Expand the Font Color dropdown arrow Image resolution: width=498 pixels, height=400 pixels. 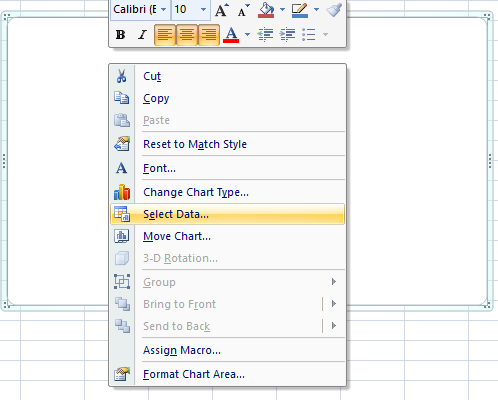point(247,34)
